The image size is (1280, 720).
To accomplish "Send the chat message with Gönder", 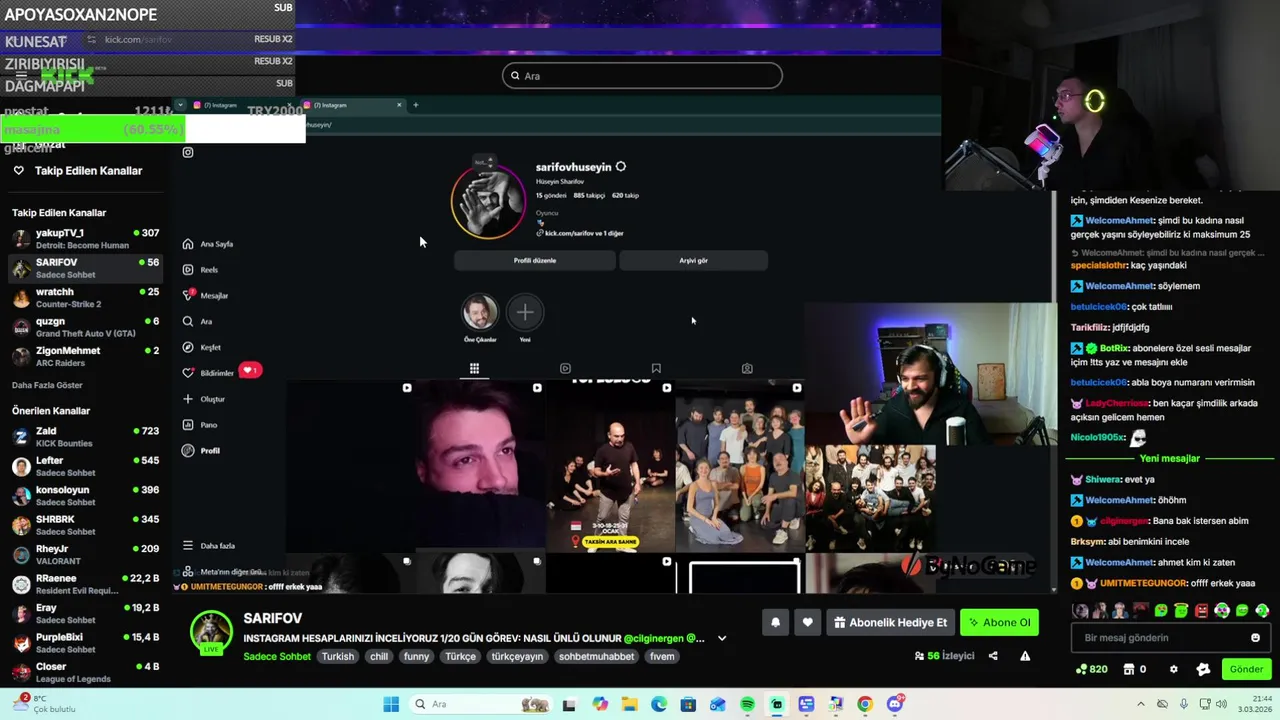I will pyautogui.click(x=1246, y=669).
